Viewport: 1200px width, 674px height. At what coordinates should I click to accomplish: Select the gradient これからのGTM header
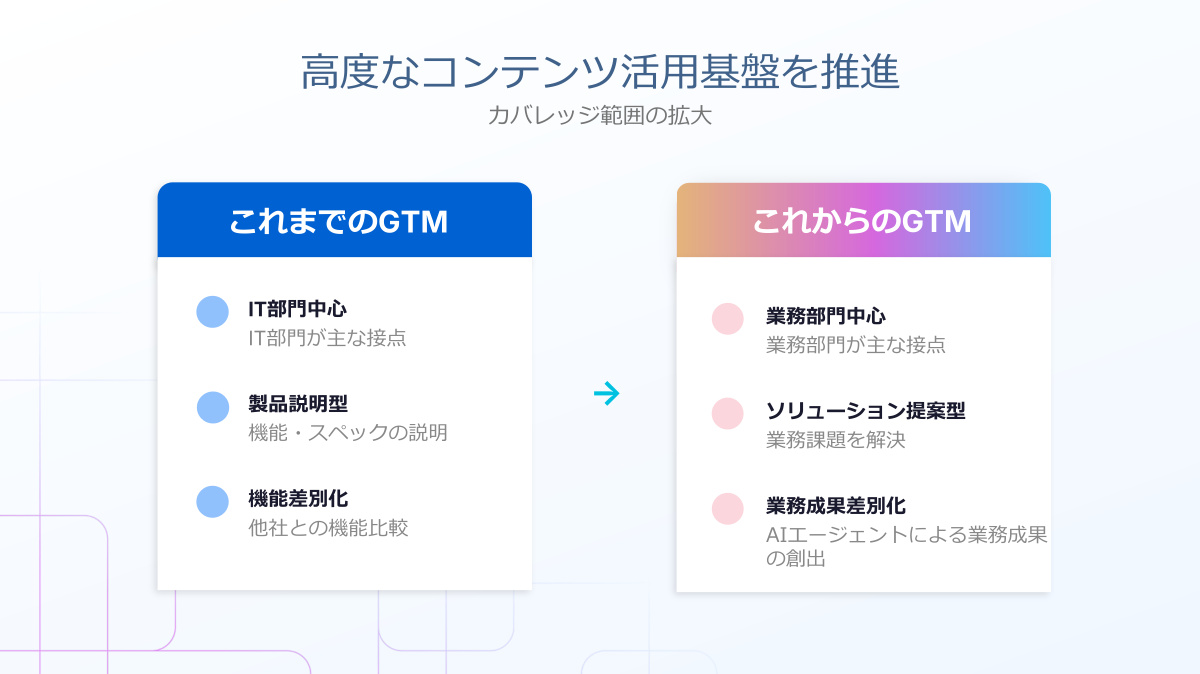click(863, 221)
